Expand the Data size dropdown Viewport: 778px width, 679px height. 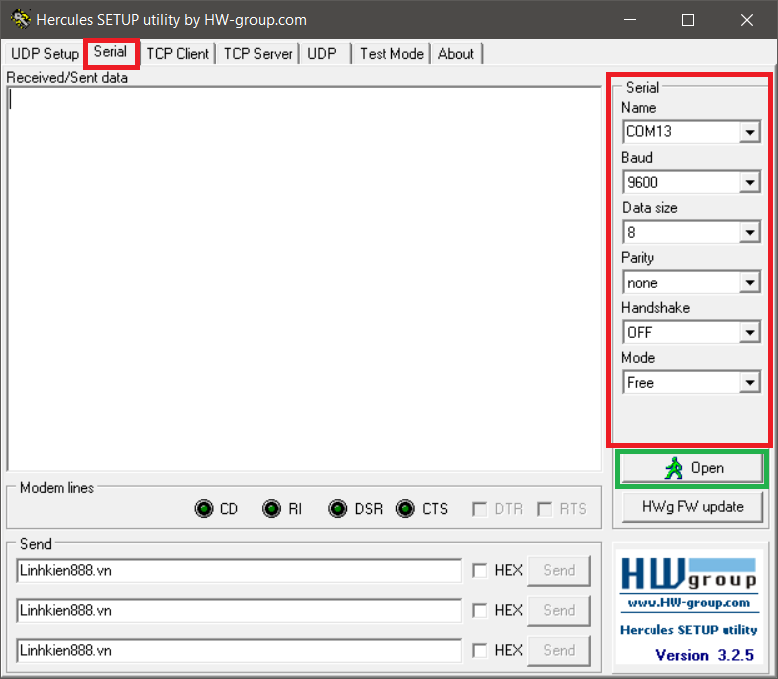tap(750, 232)
